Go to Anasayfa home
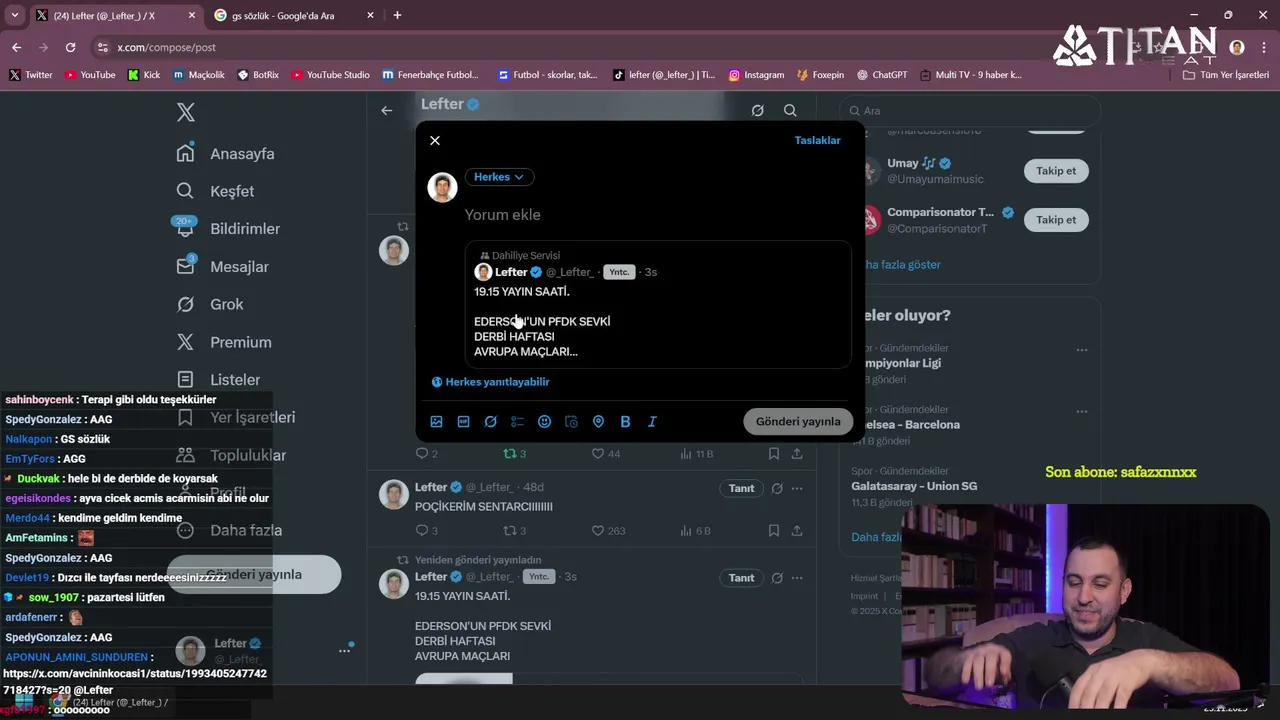The image size is (1280, 720). click(225, 153)
